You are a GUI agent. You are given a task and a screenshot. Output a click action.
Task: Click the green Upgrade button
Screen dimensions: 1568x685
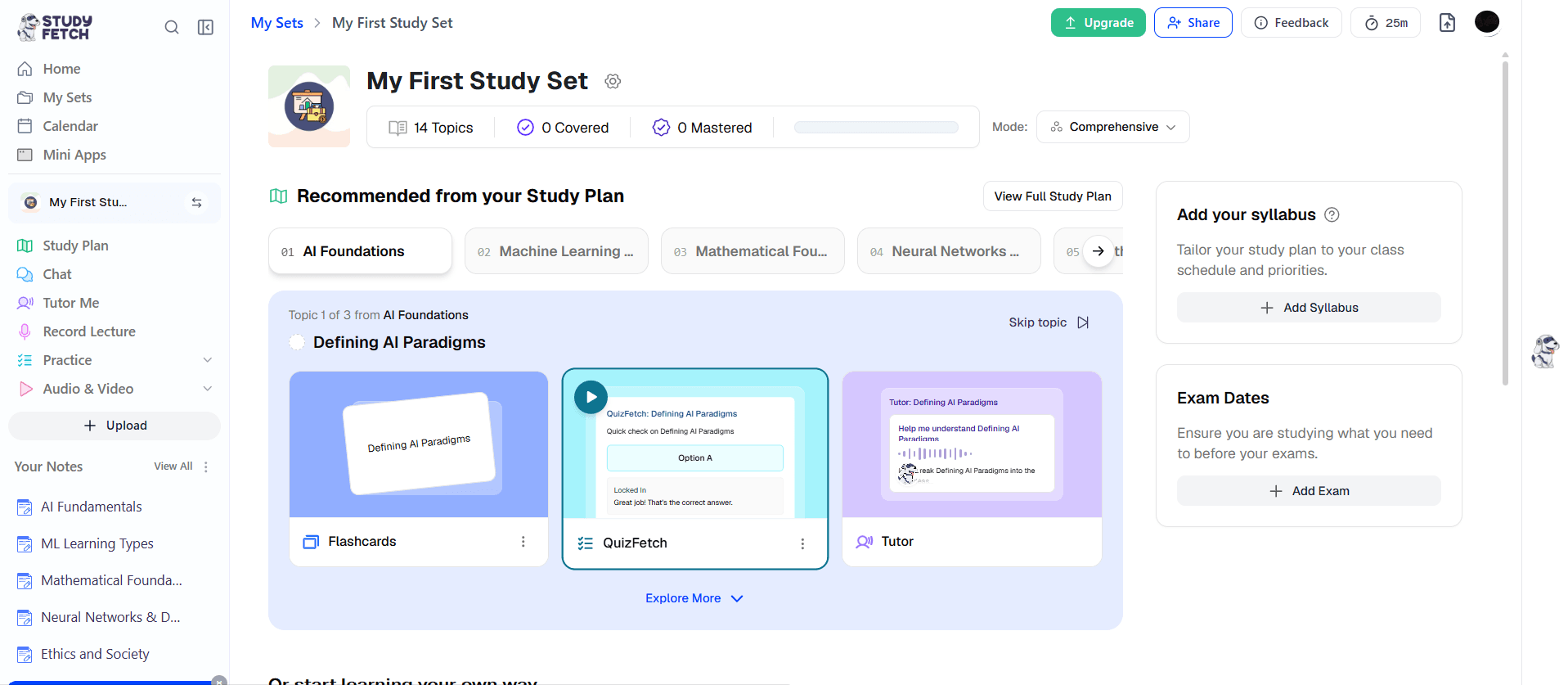click(1098, 23)
